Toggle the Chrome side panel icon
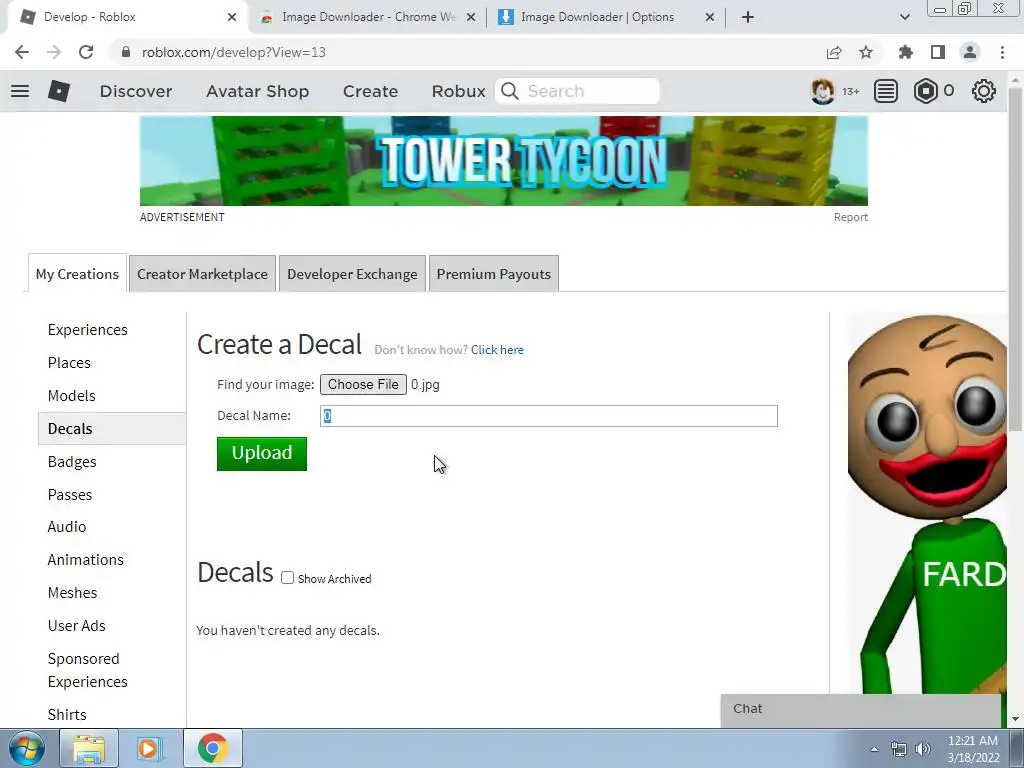This screenshot has height=768, width=1024. click(x=938, y=52)
